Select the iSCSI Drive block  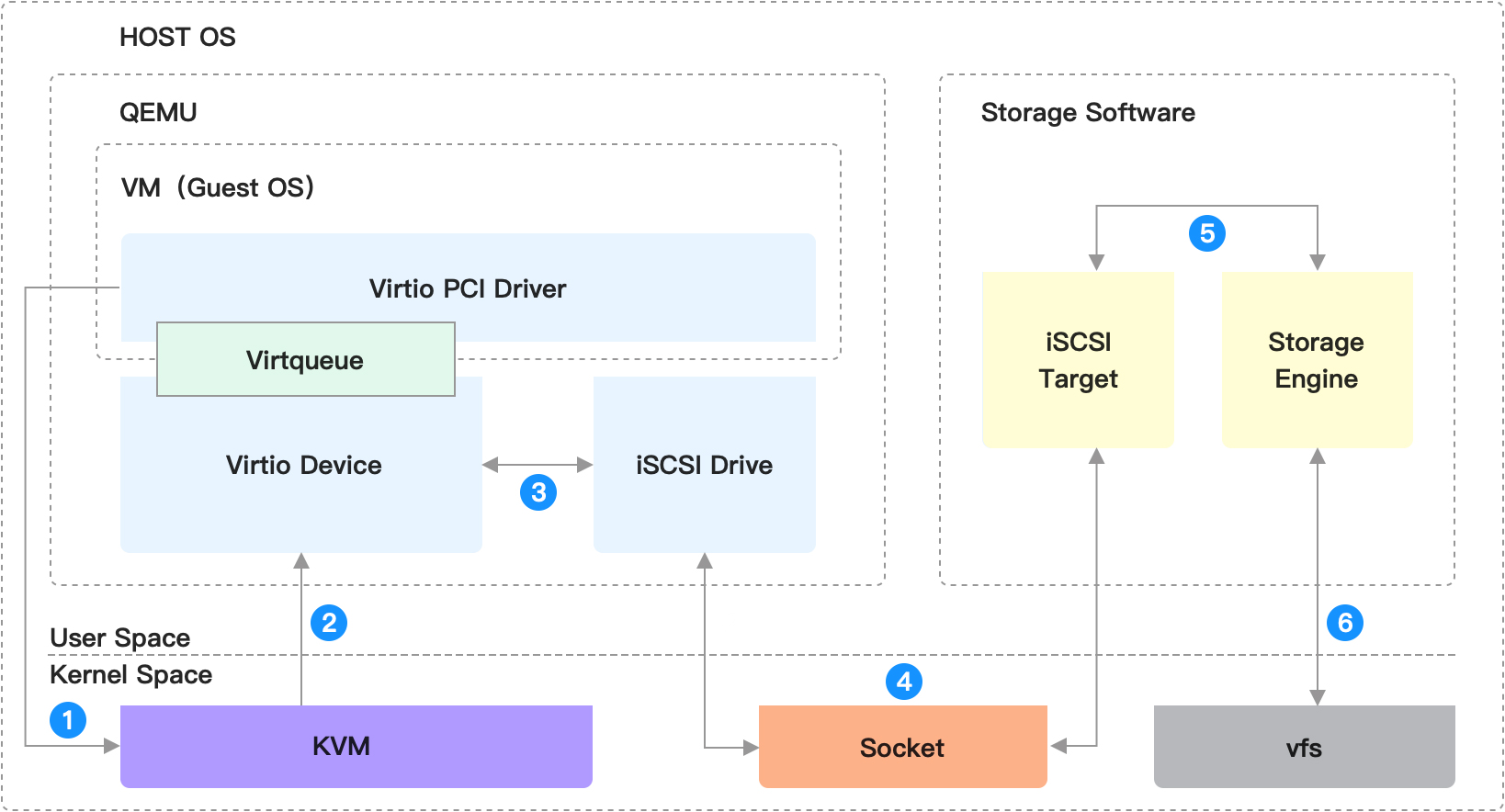tap(705, 465)
